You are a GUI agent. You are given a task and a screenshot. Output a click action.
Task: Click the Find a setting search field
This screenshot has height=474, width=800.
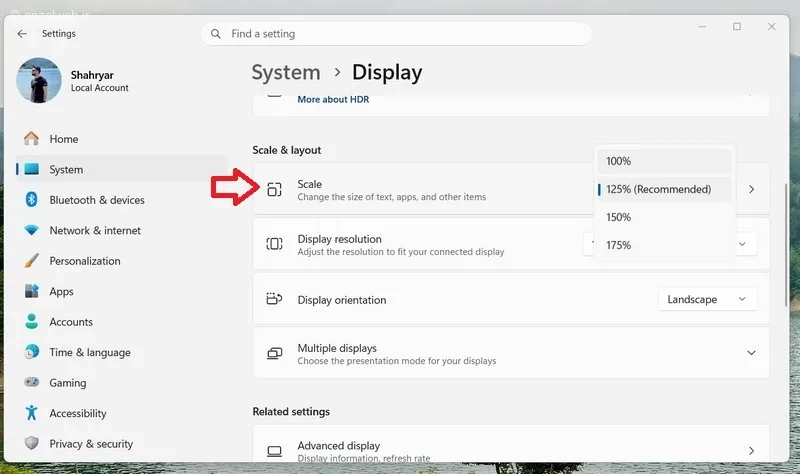396,34
